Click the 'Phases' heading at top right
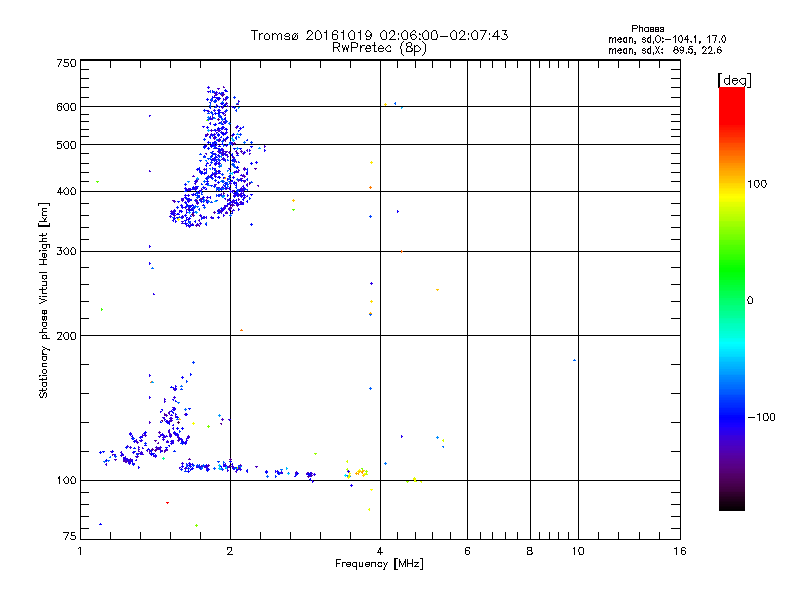This screenshot has height=600, width=800. (647, 29)
